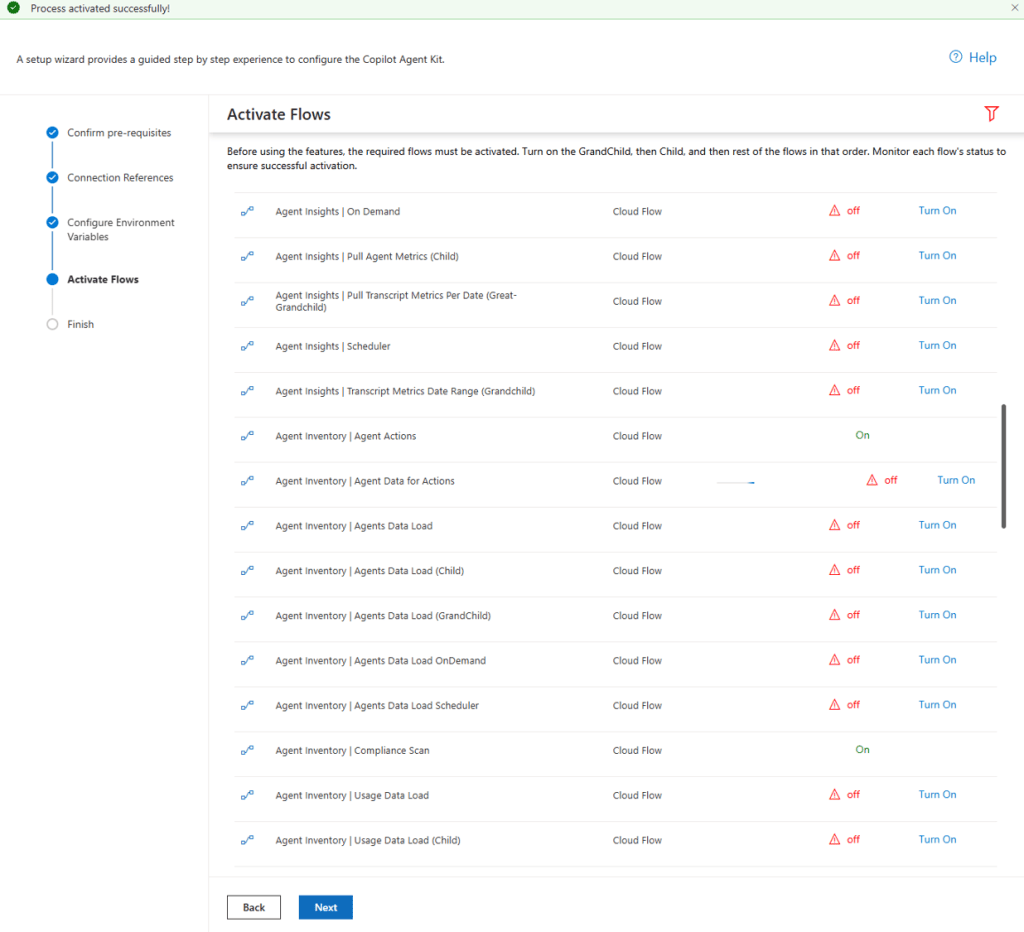Image resolution: width=1024 pixels, height=932 pixels.
Task: Click flow icon next to Agent Insights Scheduler
Action: 247,346
